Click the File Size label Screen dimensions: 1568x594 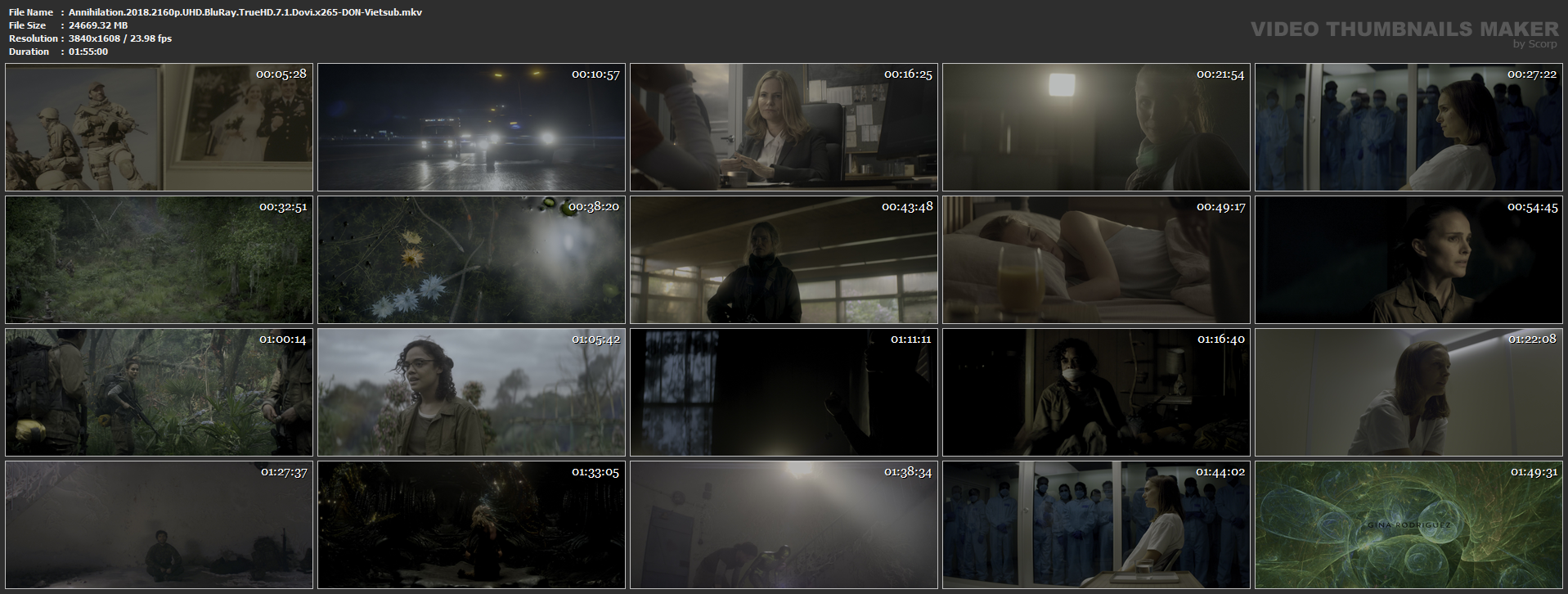(x=28, y=25)
